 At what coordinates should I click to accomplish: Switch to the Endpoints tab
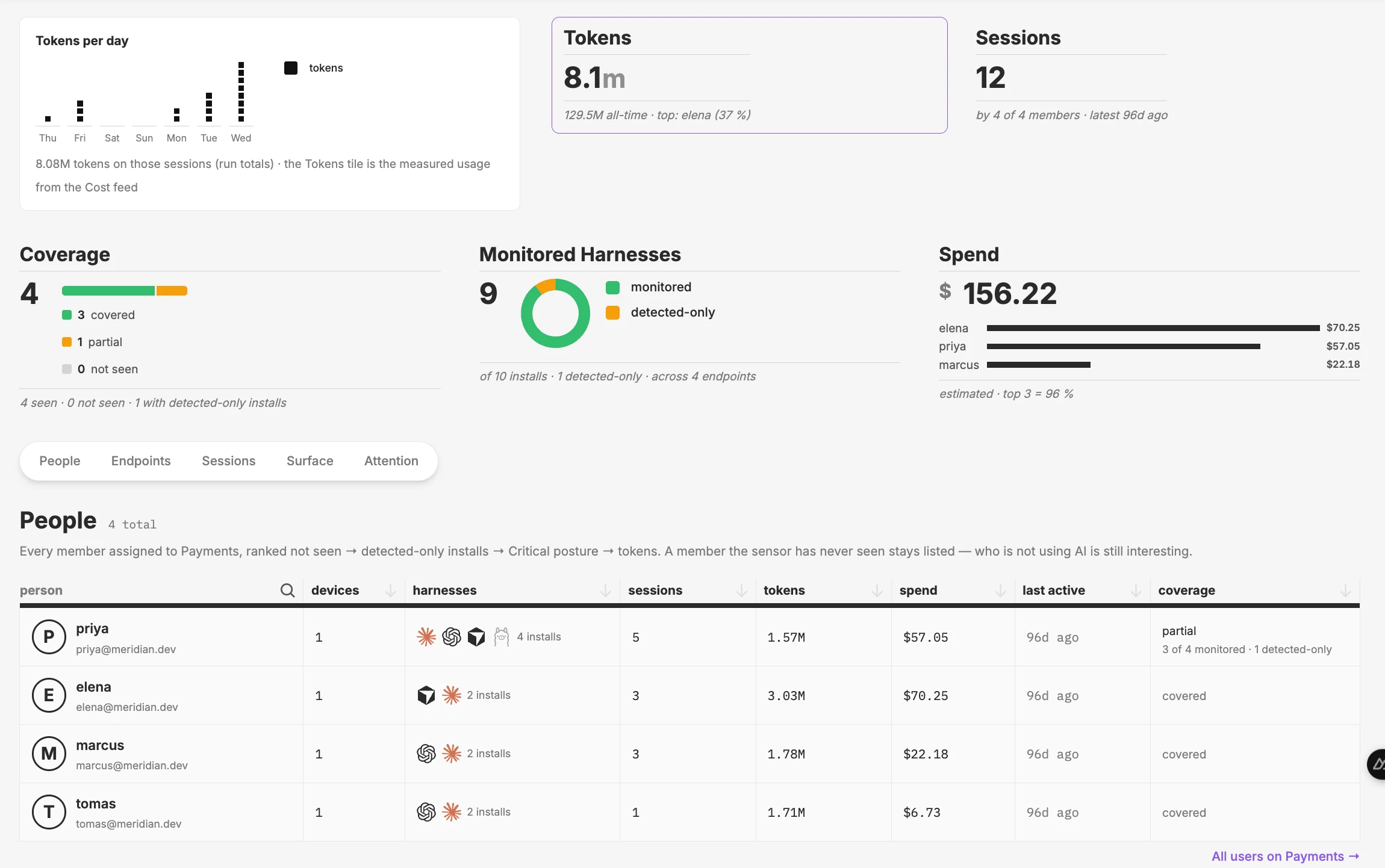coord(141,461)
